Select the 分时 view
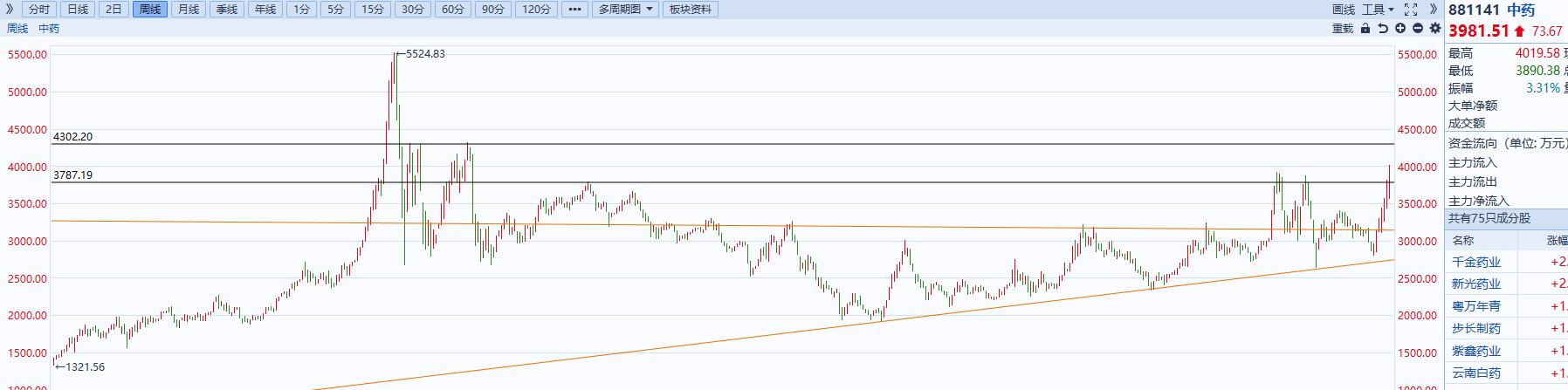Viewport: 1568px width, 390px height. 39,10
